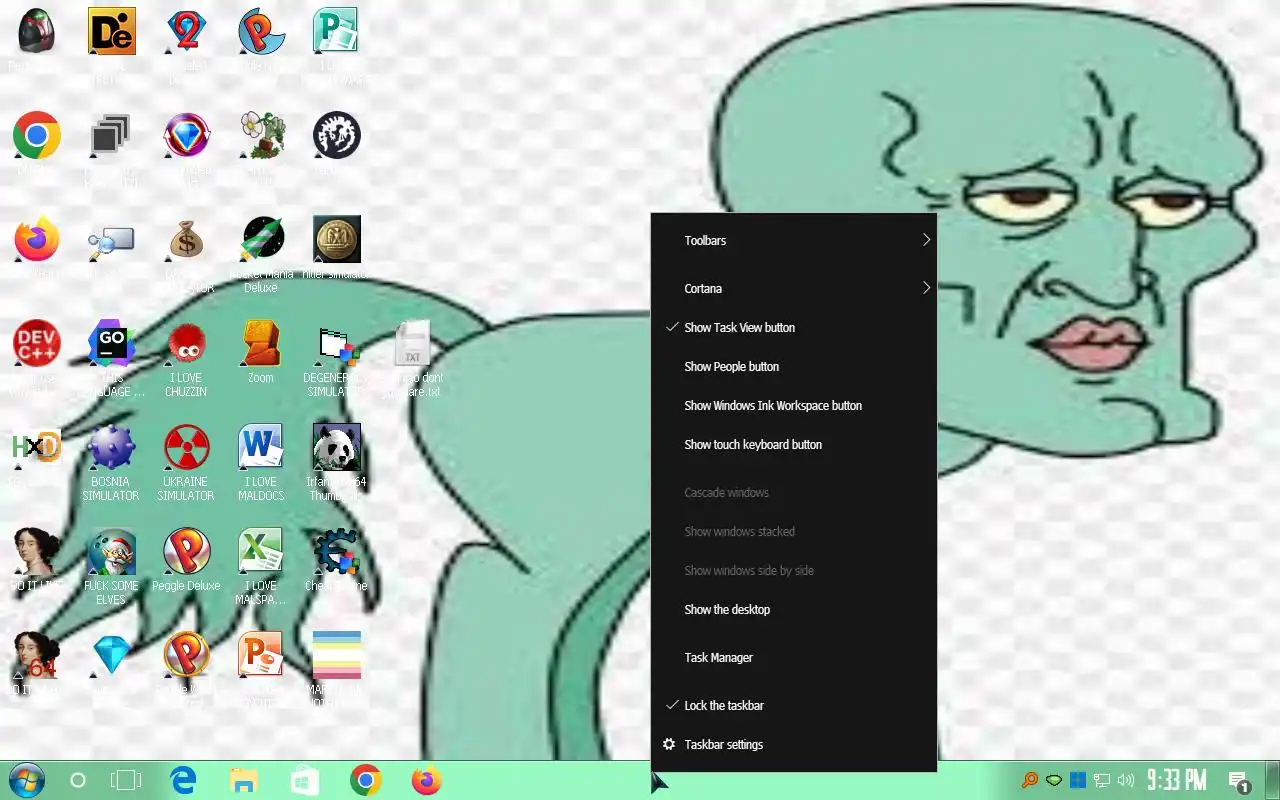This screenshot has width=1280, height=800.
Task: Open the Microsoft Publisher desktop shortcut
Action: click(x=336, y=31)
